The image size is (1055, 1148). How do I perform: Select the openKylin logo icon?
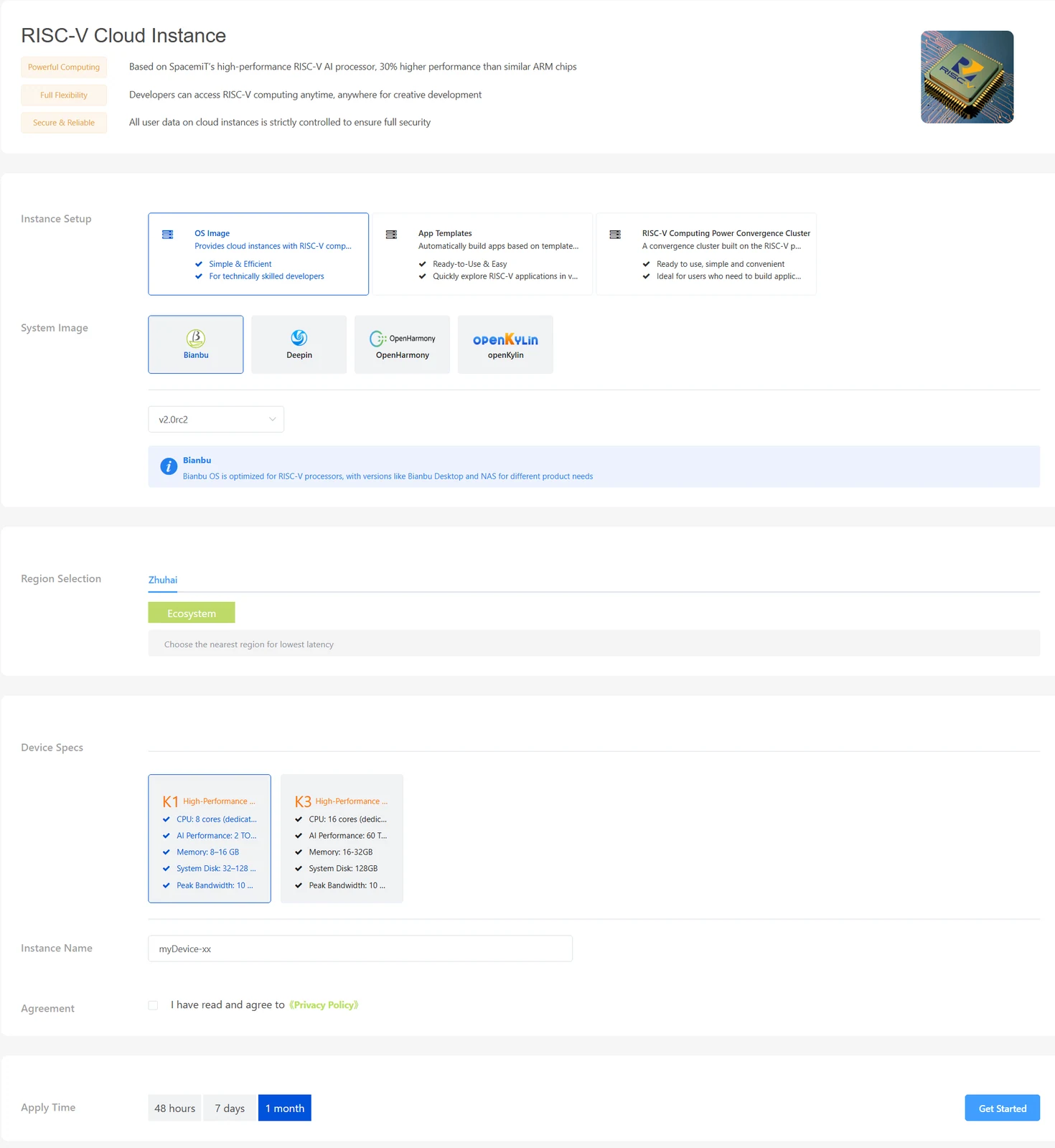coord(505,339)
